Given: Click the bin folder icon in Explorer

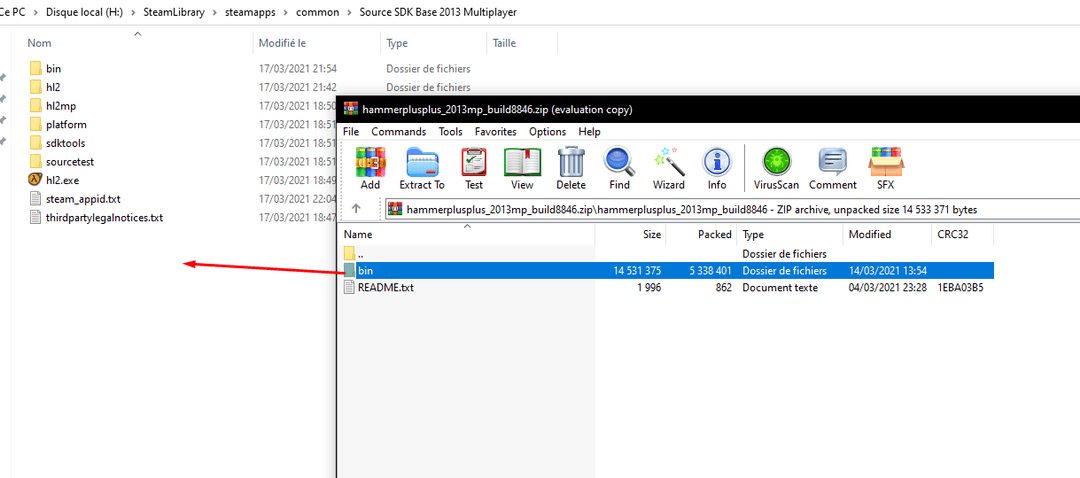Looking at the screenshot, I should click(36, 68).
